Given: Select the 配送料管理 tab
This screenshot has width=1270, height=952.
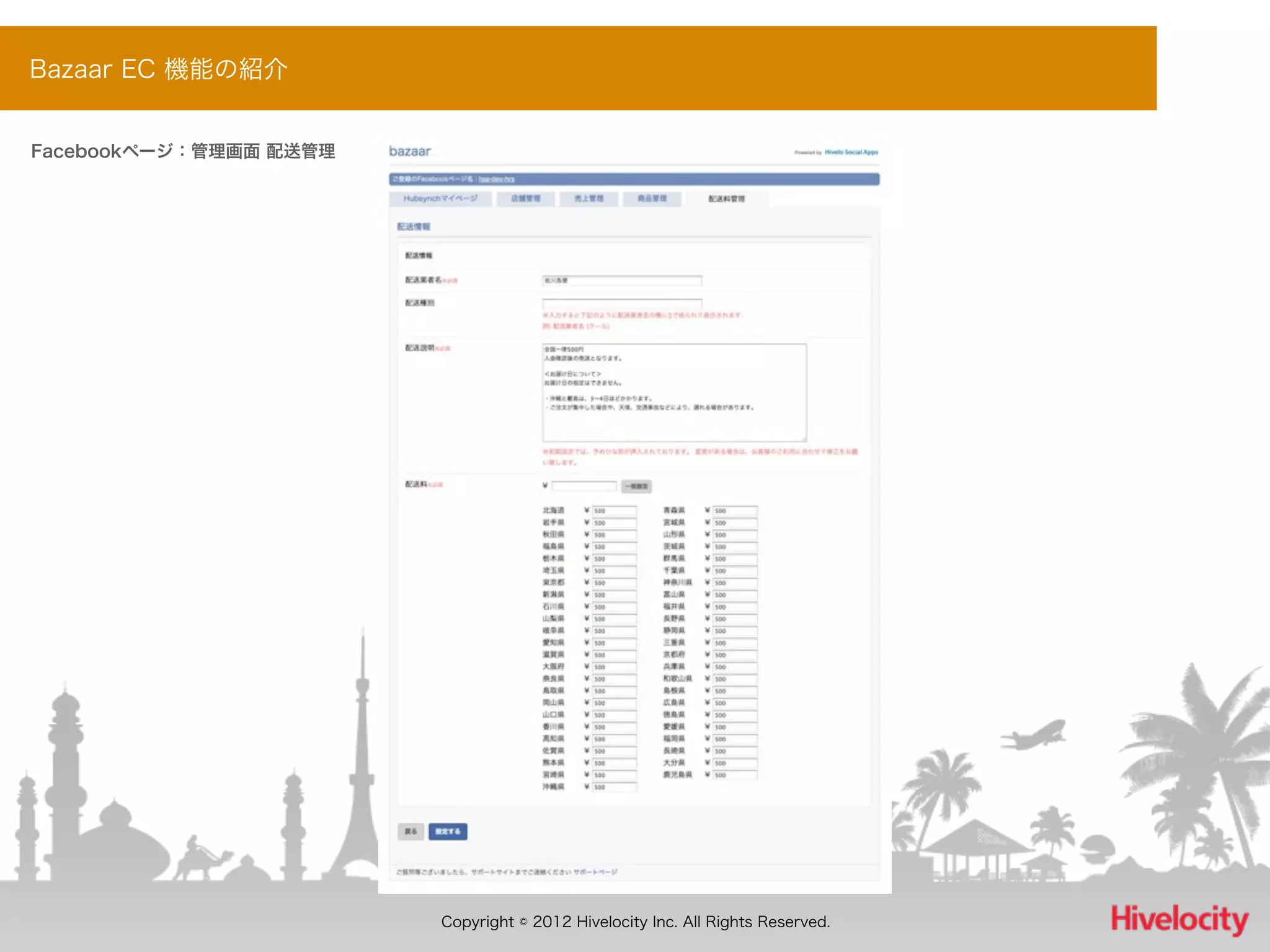Looking at the screenshot, I should 727,199.
